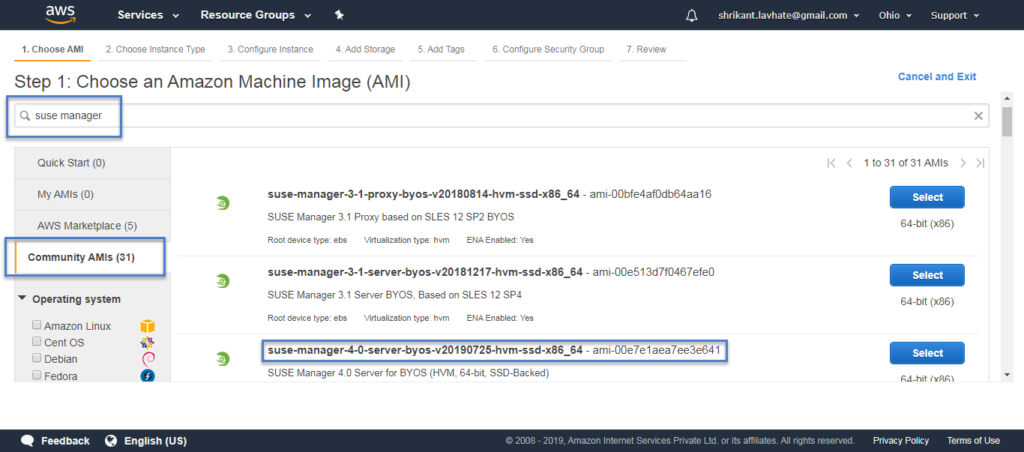This screenshot has width=1024, height=452.
Task: Click the Amazon Linux box icon
Action: coord(148,326)
